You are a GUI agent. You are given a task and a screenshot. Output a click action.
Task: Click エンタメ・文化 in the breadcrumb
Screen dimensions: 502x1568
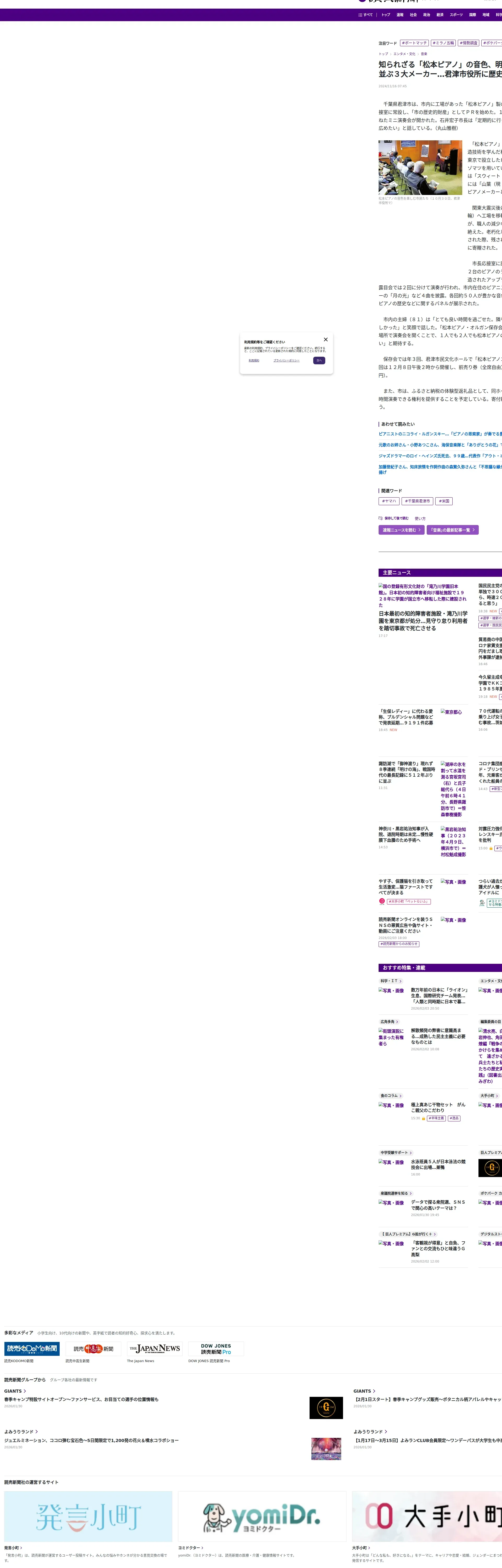click(404, 54)
